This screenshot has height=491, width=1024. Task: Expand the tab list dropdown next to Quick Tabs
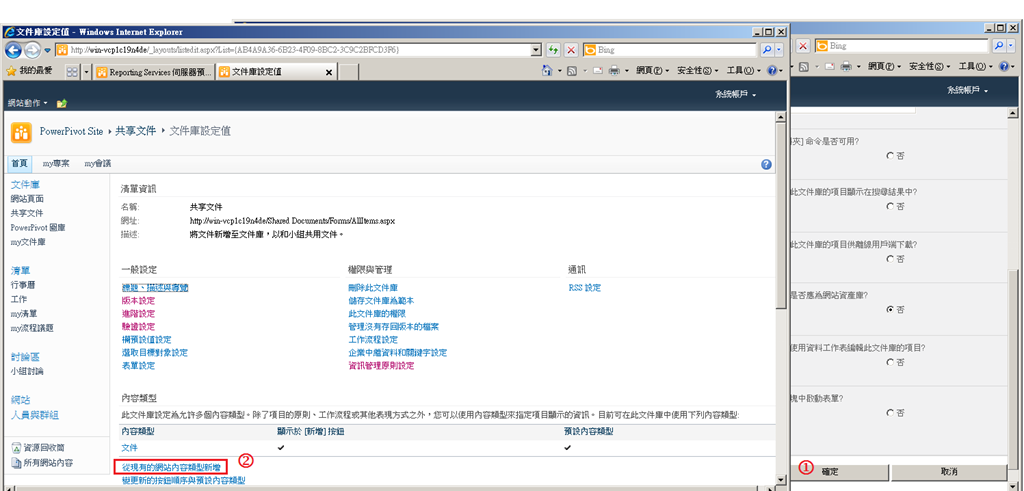click(87, 72)
